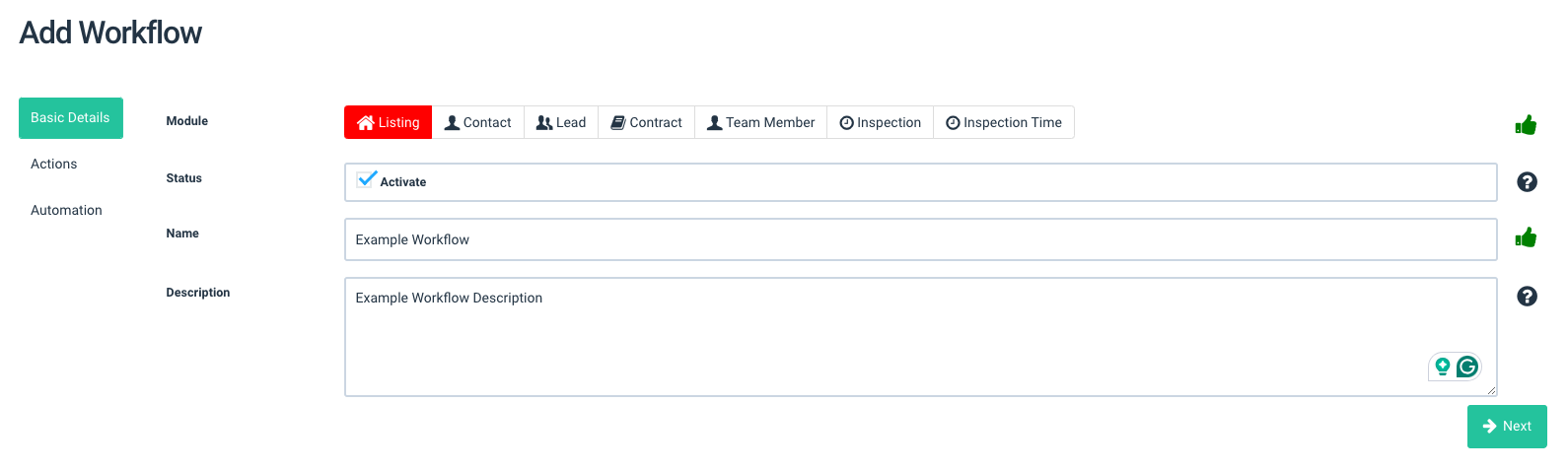The image size is (1568, 470).
Task: Open the Grammarly icon in Description box
Action: point(1467,367)
